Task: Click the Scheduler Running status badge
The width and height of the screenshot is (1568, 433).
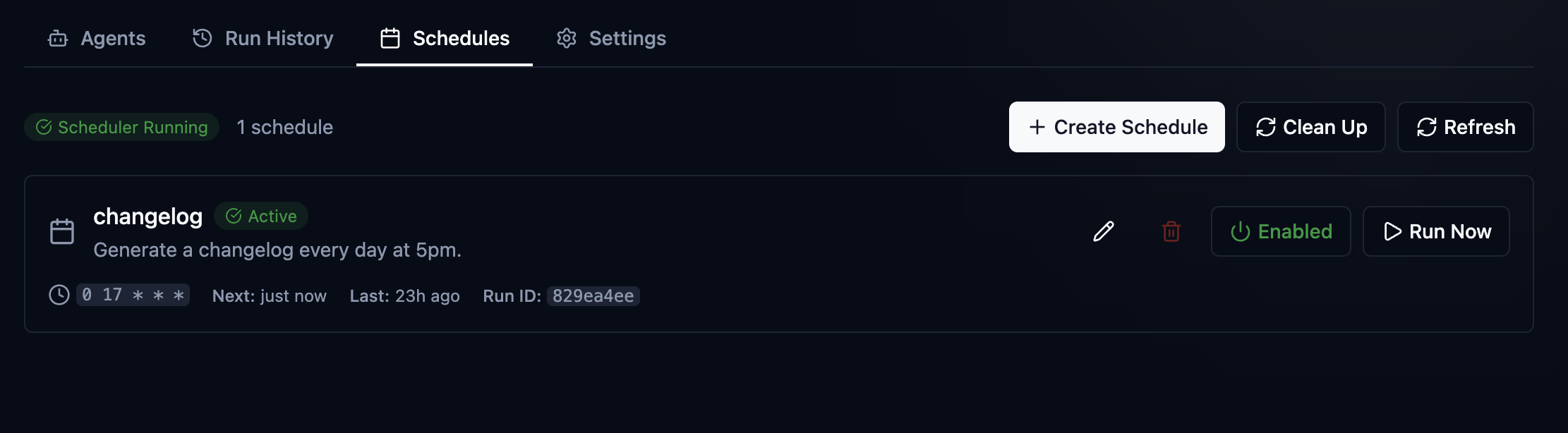Action: [x=121, y=127]
